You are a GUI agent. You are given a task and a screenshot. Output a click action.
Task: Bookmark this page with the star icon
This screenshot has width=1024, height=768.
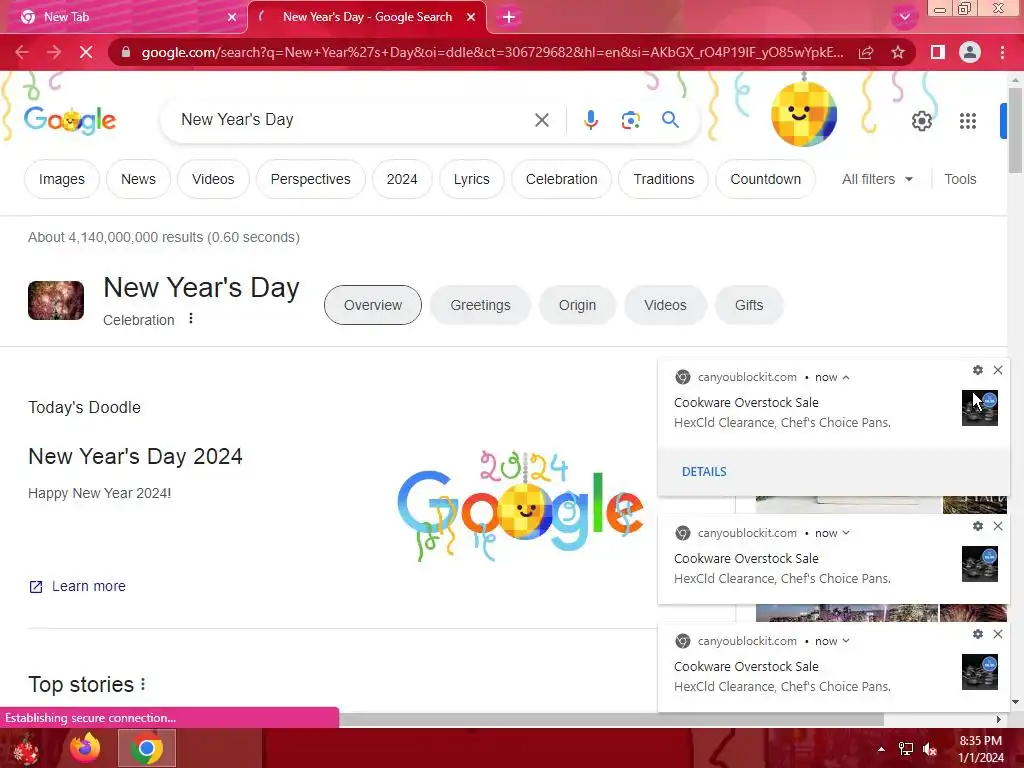pyautogui.click(x=898, y=52)
